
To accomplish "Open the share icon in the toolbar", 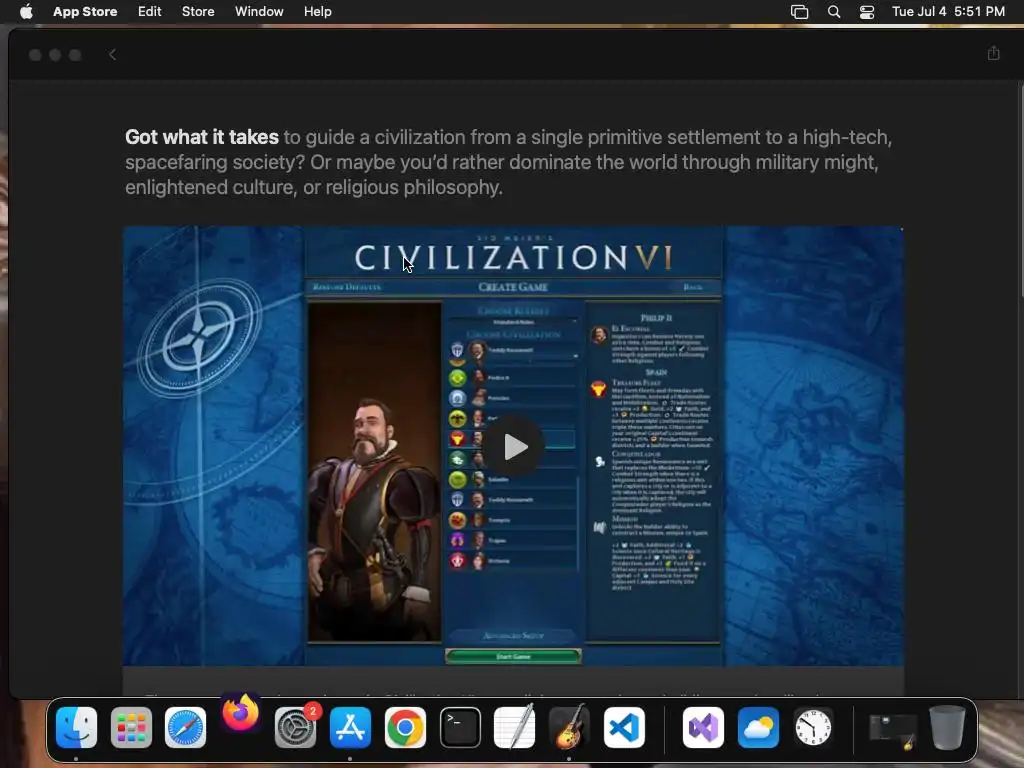I will point(993,54).
